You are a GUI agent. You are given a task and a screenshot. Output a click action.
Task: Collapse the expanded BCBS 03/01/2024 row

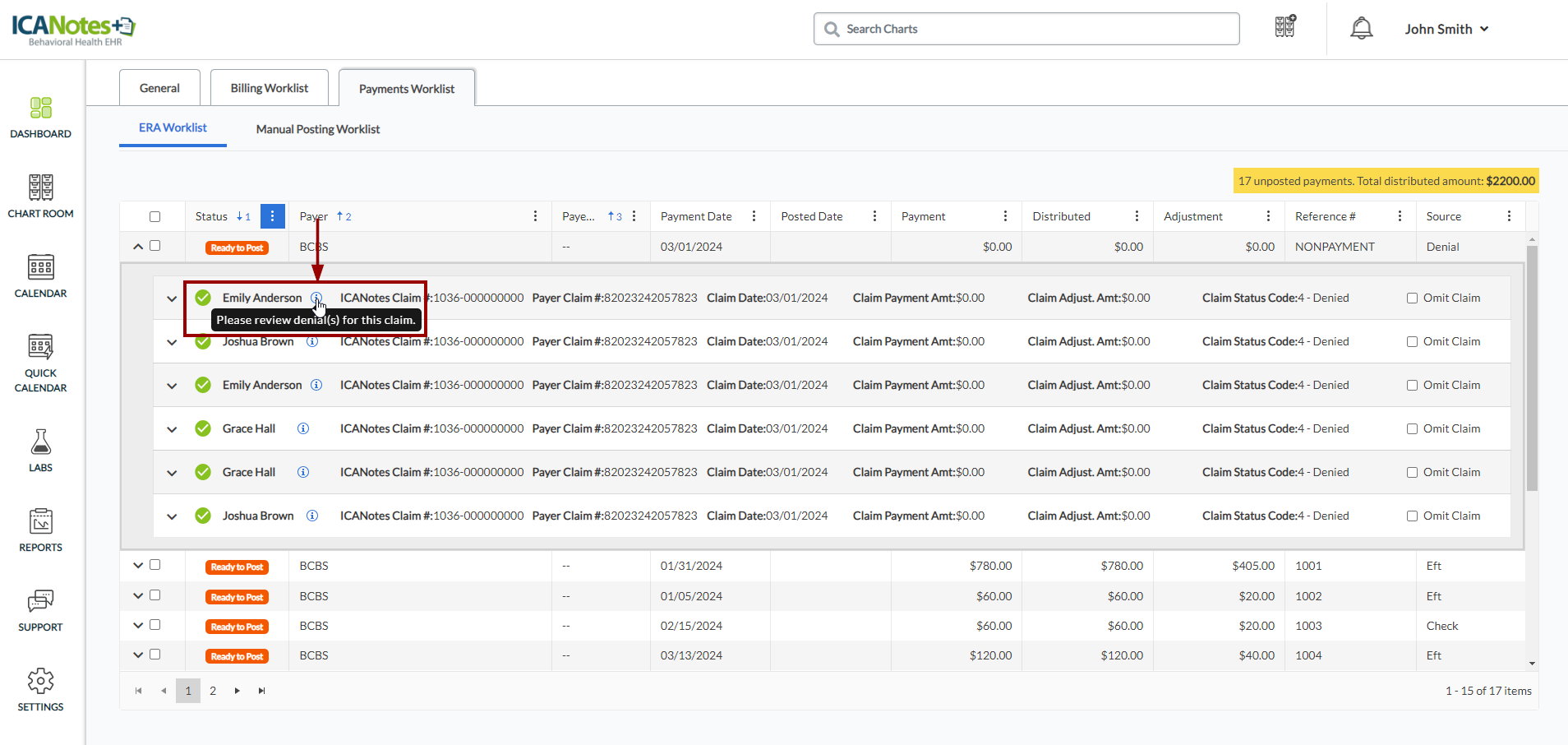[x=138, y=247]
